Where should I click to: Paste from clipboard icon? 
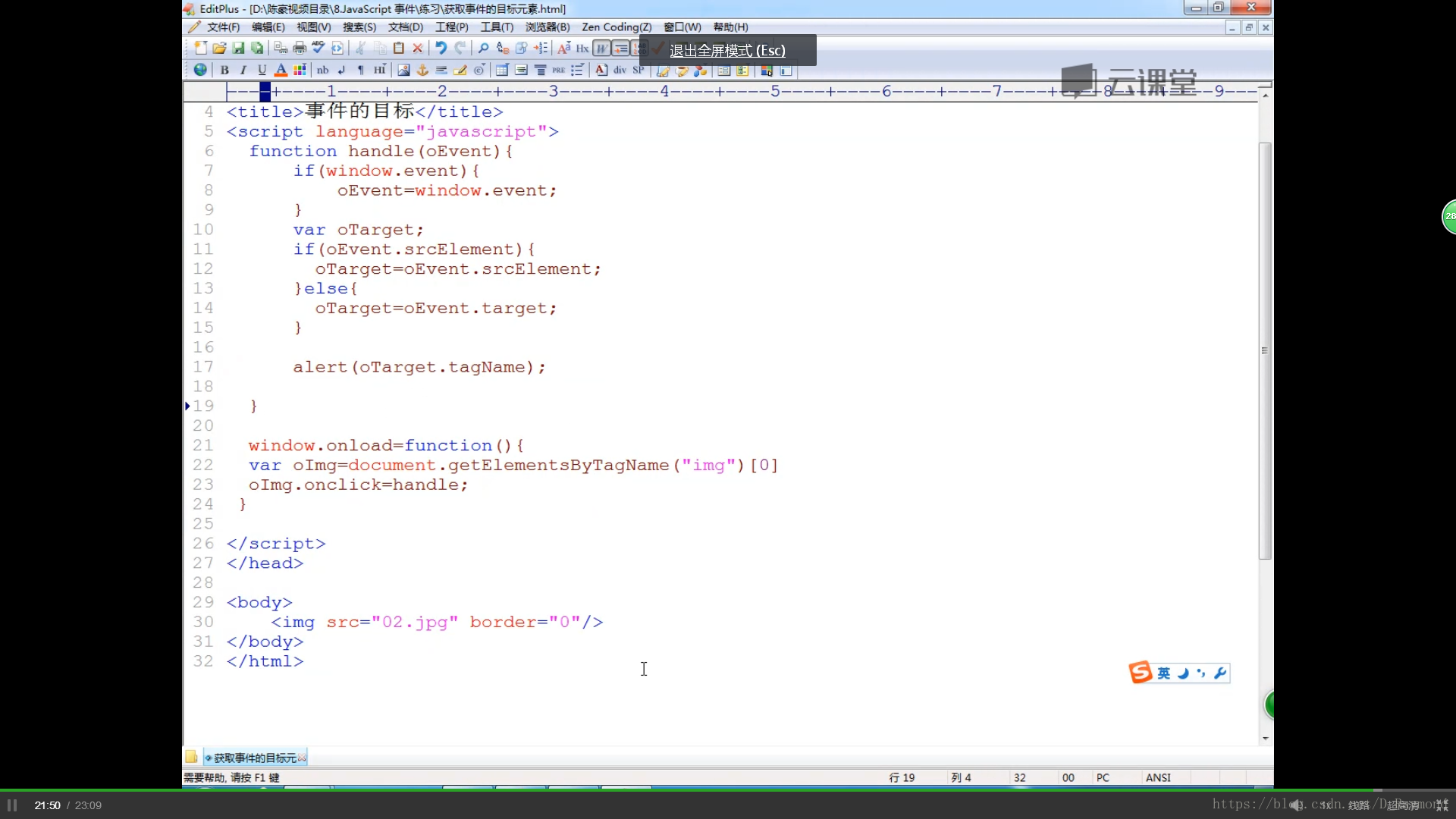coord(399,49)
